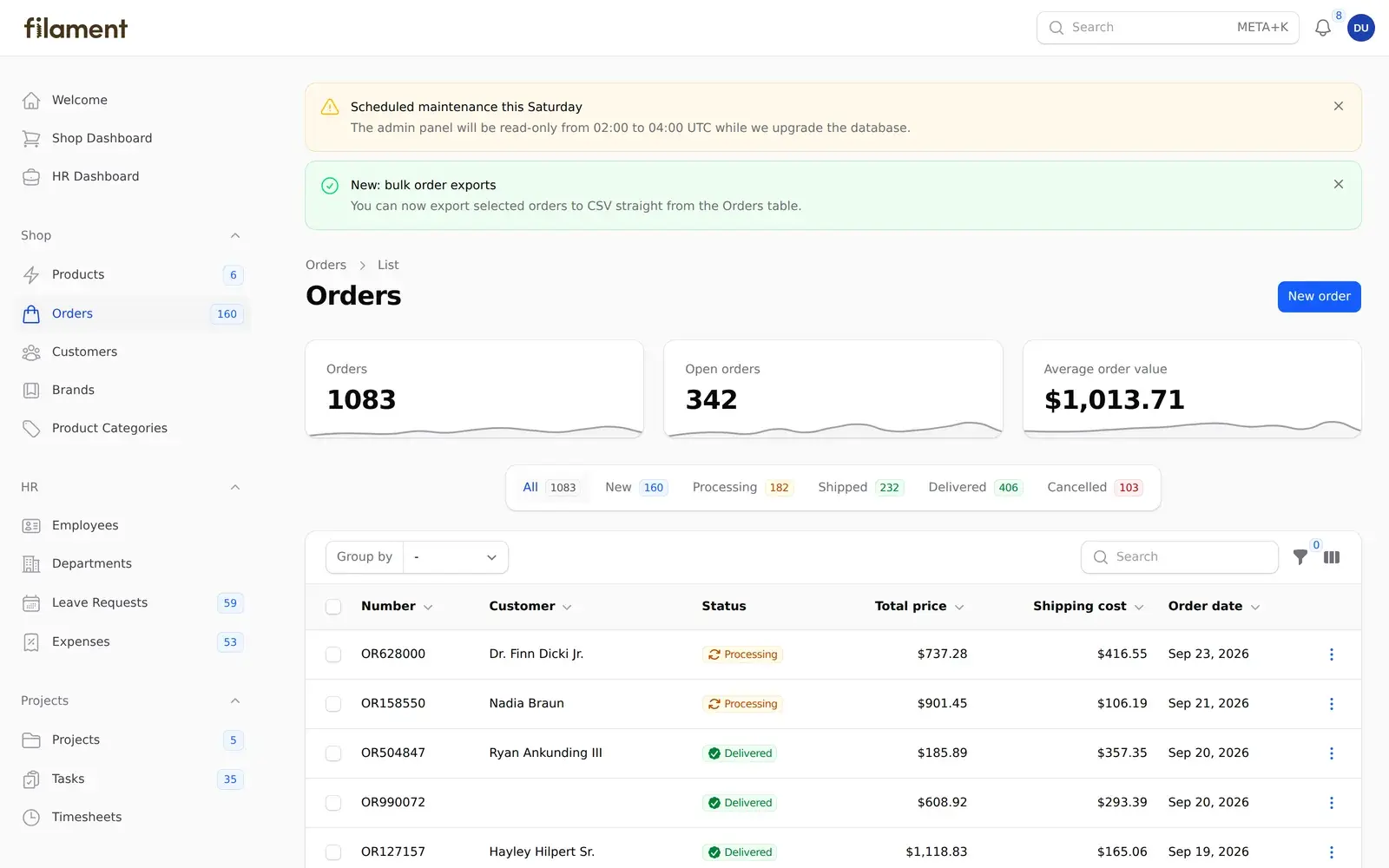Click the global Search field in header
Viewport: 1389px width, 868px height.
(x=1168, y=28)
